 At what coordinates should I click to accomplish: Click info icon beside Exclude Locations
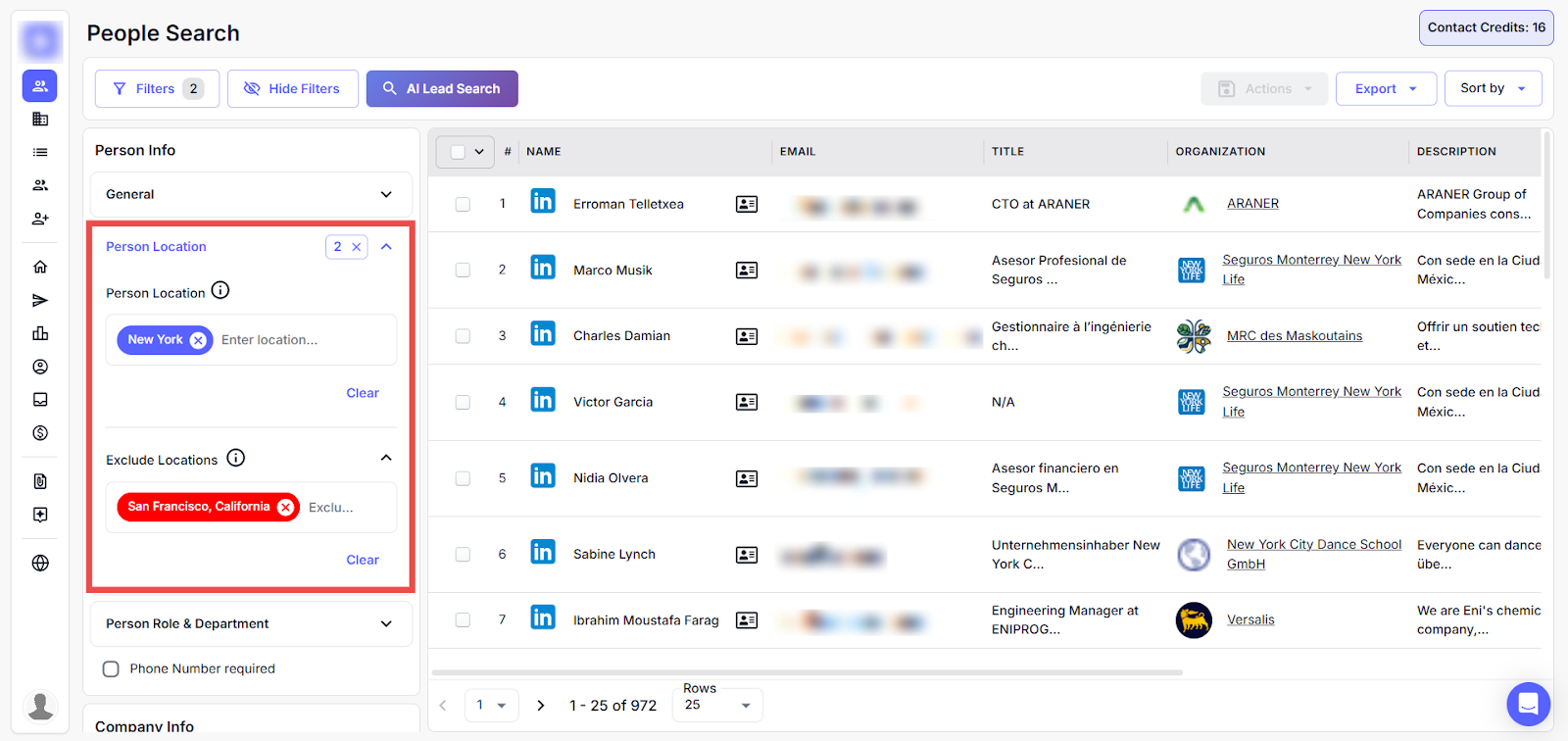pyautogui.click(x=236, y=458)
